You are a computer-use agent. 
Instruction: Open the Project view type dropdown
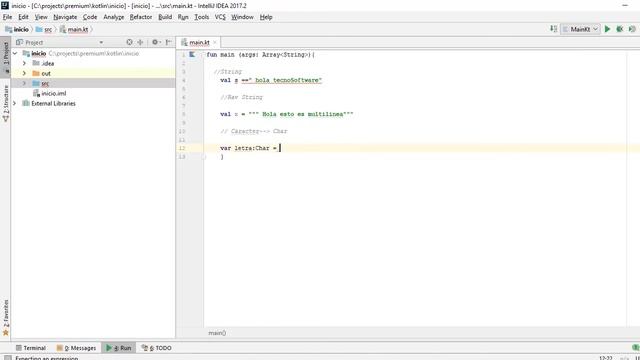point(101,42)
